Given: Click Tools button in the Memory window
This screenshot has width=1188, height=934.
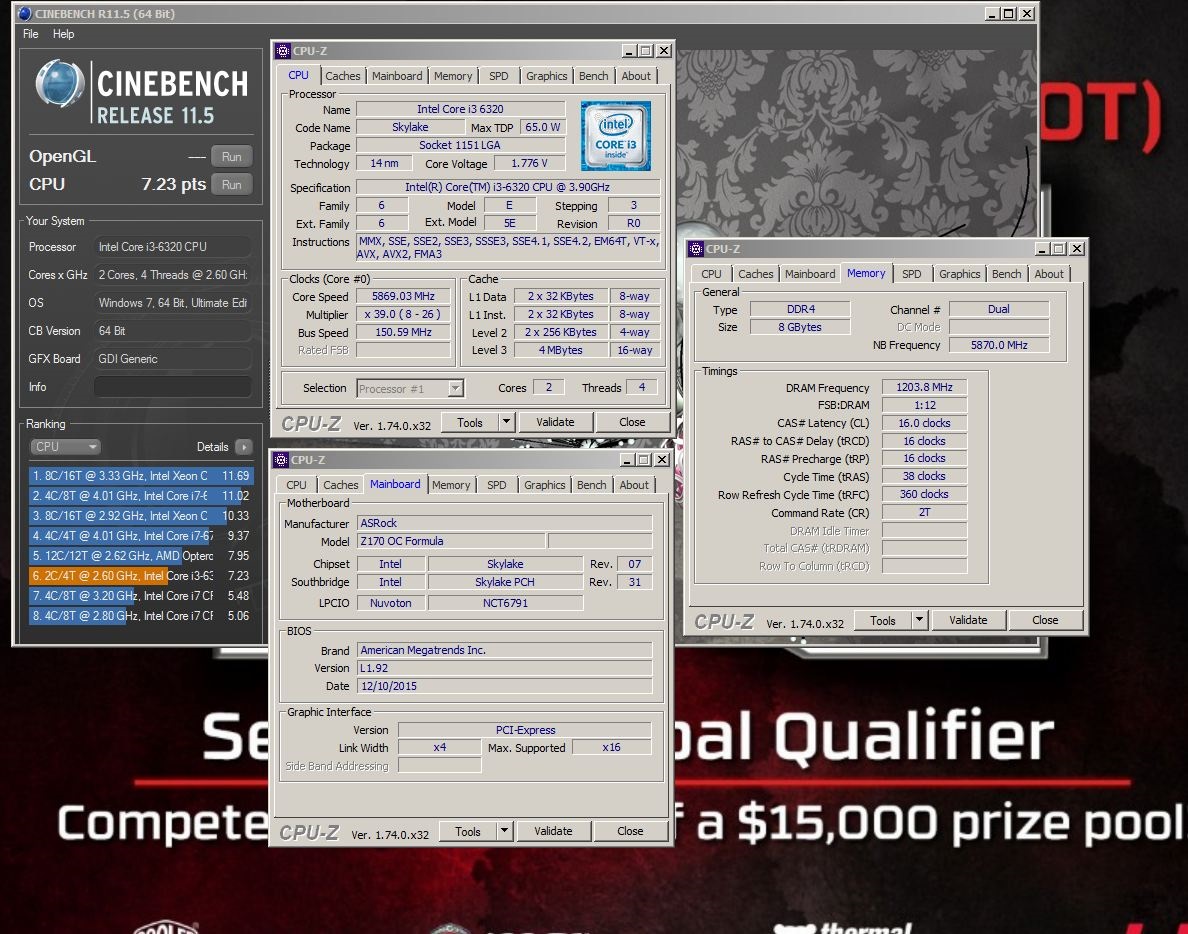Looking at the screenshot, I should [883, 620].
